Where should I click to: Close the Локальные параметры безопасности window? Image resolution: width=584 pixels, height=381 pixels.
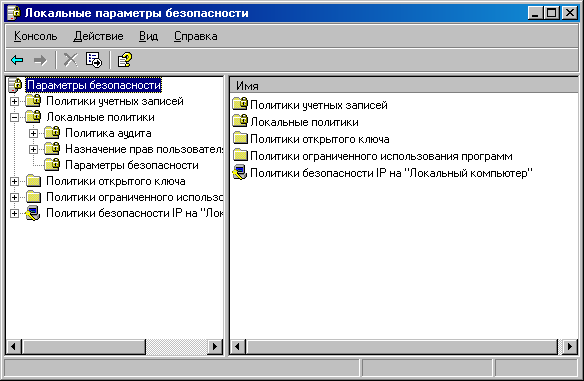570,13
